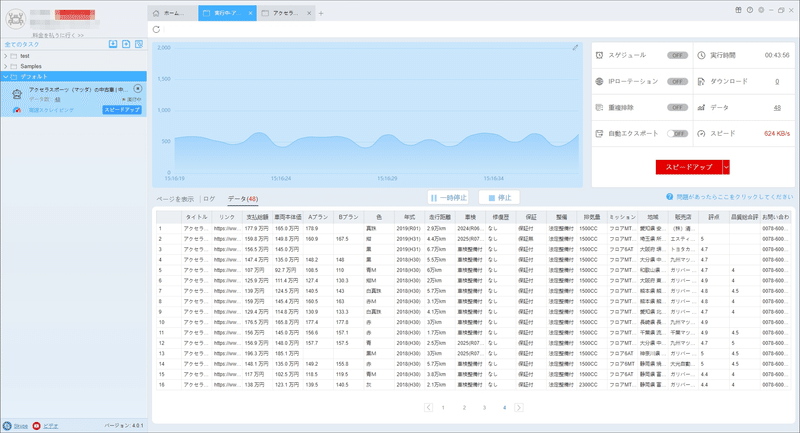The image size is (800, 433).
Task: Click the 停止 stop button
Action: click(499, 197)
